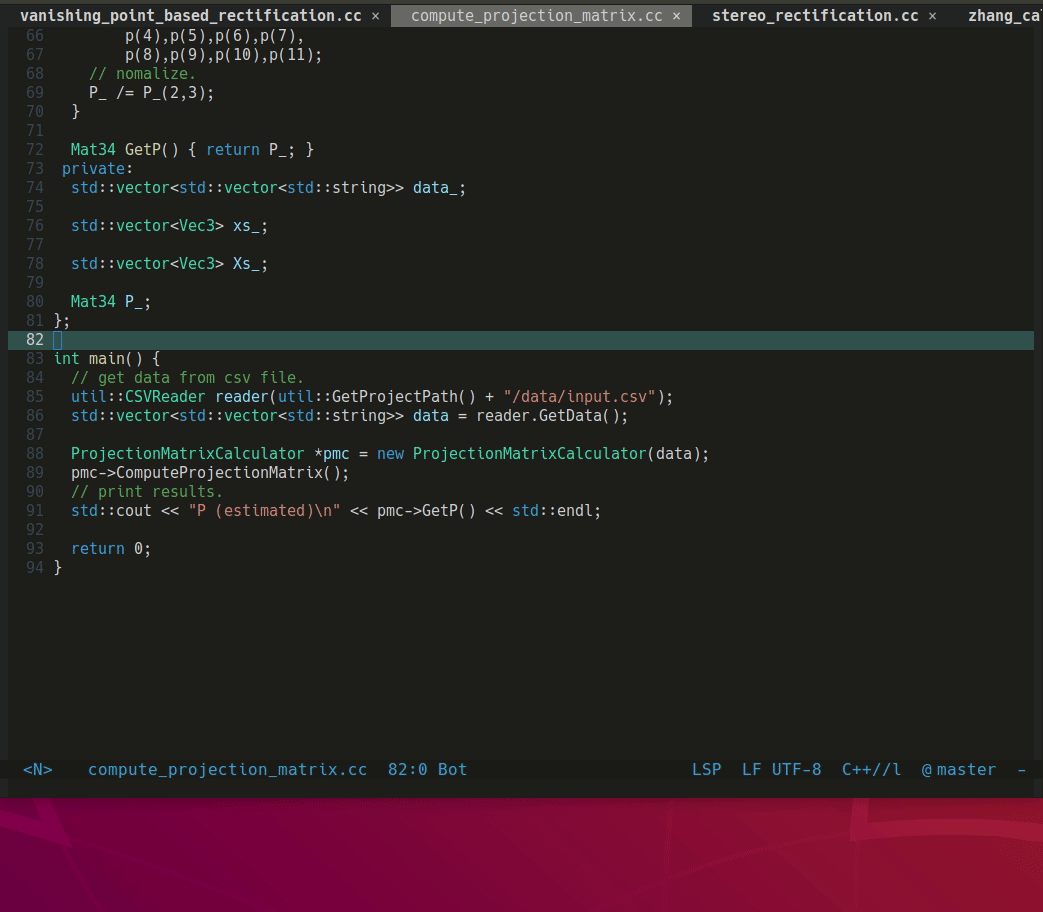Click closing brace on line 94
This screenshot has height=912, width=1043.
pyautogui.click(x=58, y=567)
